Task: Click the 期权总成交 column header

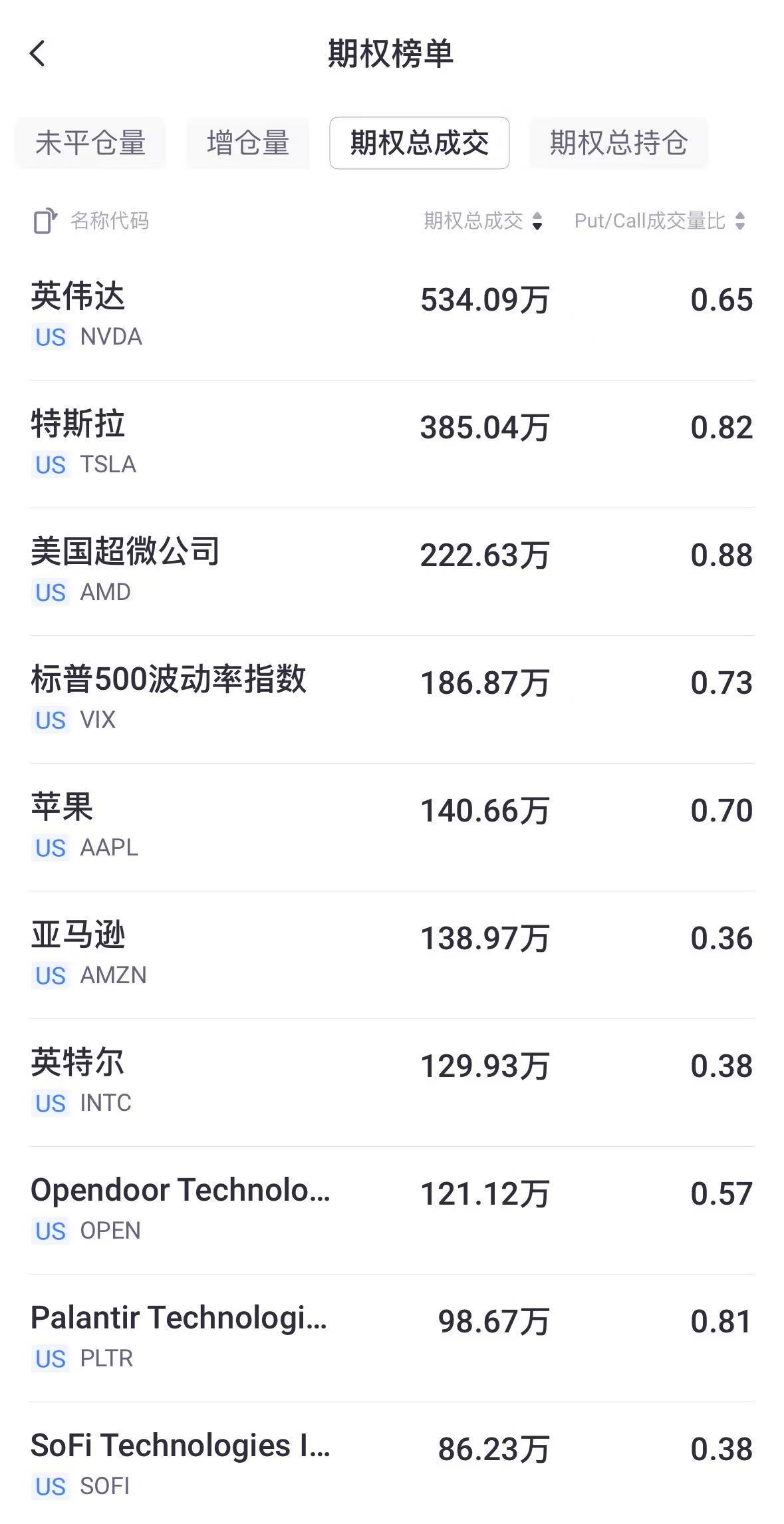Action: pyautogui.click(x=473, y=221)
